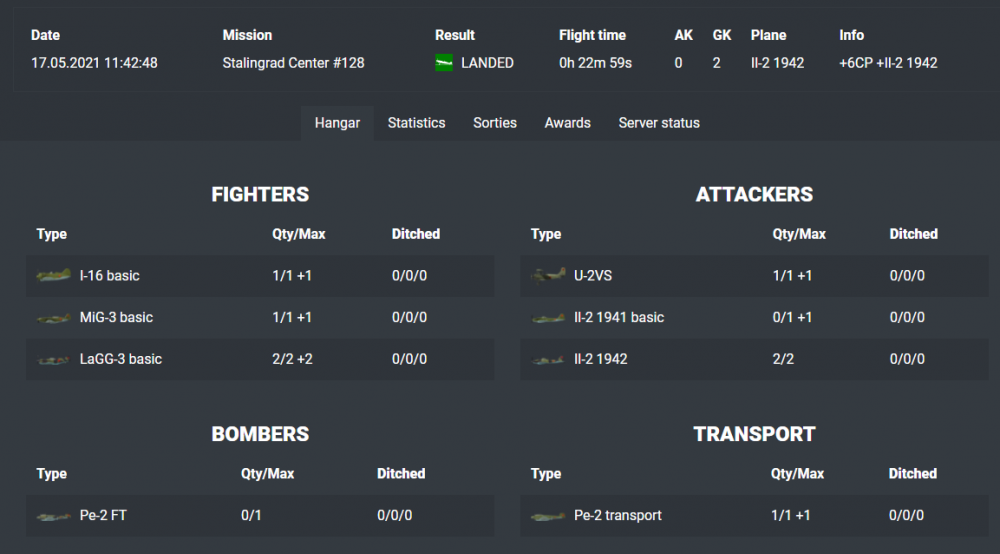Select the Hangar tab

click(337, 123)
